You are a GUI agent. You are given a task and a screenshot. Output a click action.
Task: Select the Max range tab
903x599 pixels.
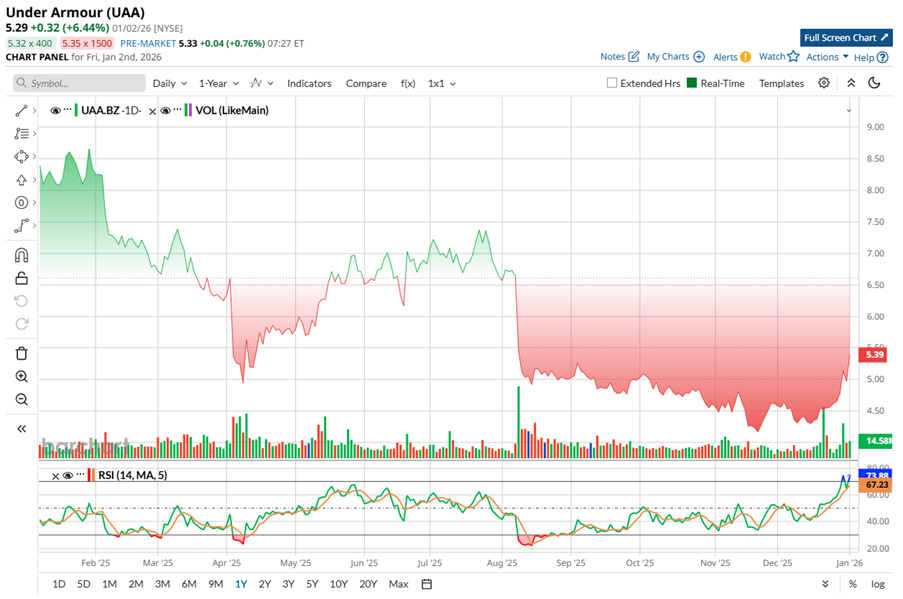pyautogui.click(x=399, y=584)
